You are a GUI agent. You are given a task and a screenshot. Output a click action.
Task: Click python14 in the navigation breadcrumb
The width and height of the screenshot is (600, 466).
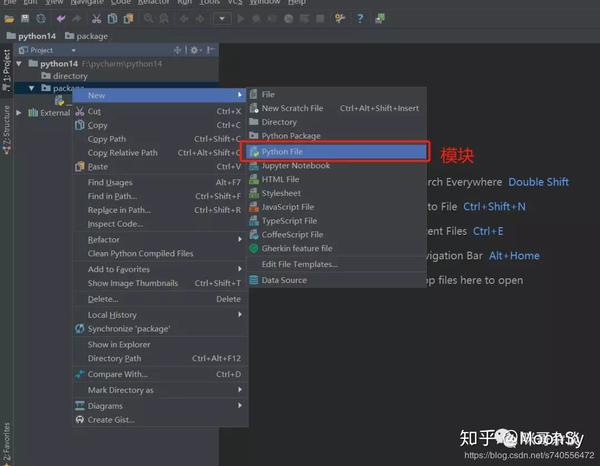coord(31,36)
